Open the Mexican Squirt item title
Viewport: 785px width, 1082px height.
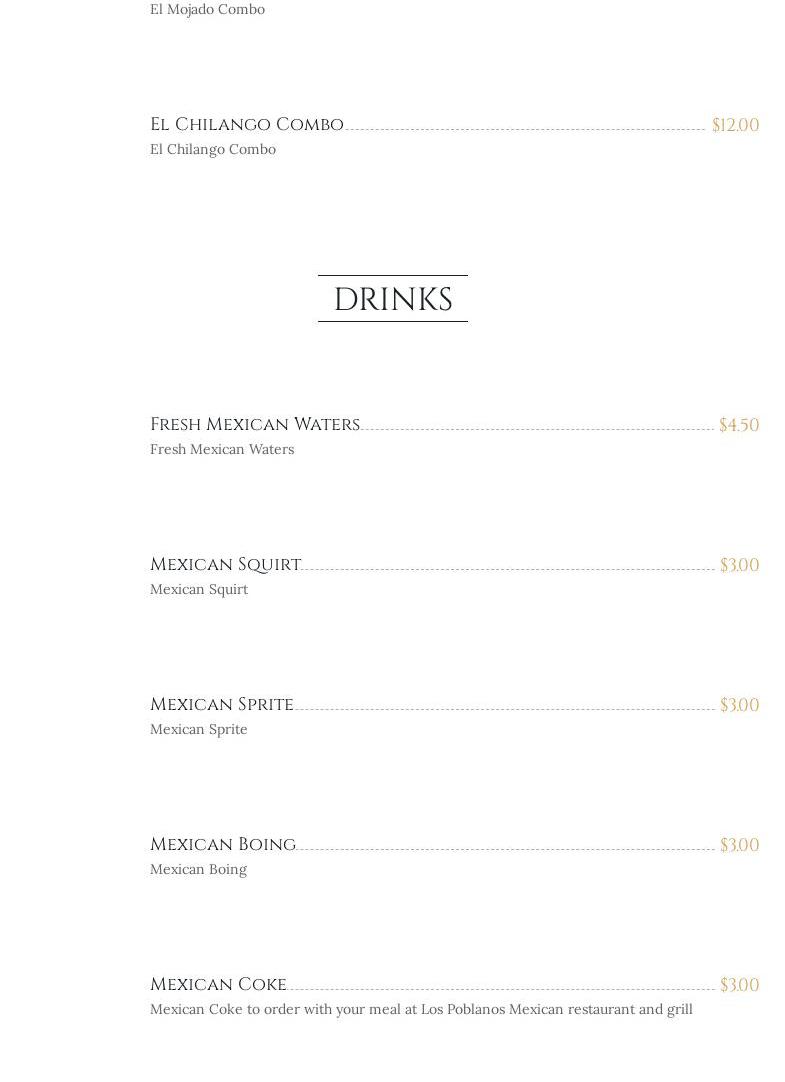(x=225, y=564)
